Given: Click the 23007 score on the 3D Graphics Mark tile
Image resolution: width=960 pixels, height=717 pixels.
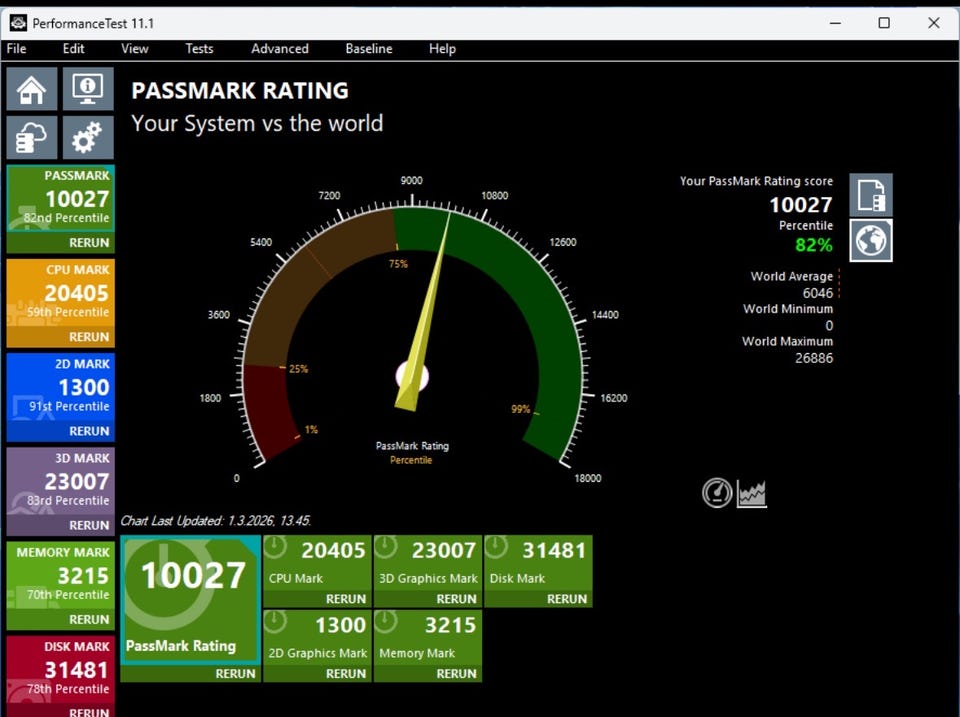Looking at the screenshot, I should (x=443, y=550).
